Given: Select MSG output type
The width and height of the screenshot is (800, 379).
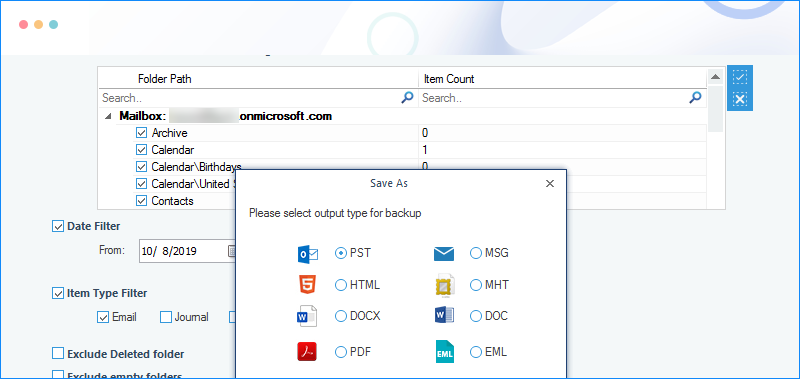Looking at the screenshot, I should [x=476, y=253].
